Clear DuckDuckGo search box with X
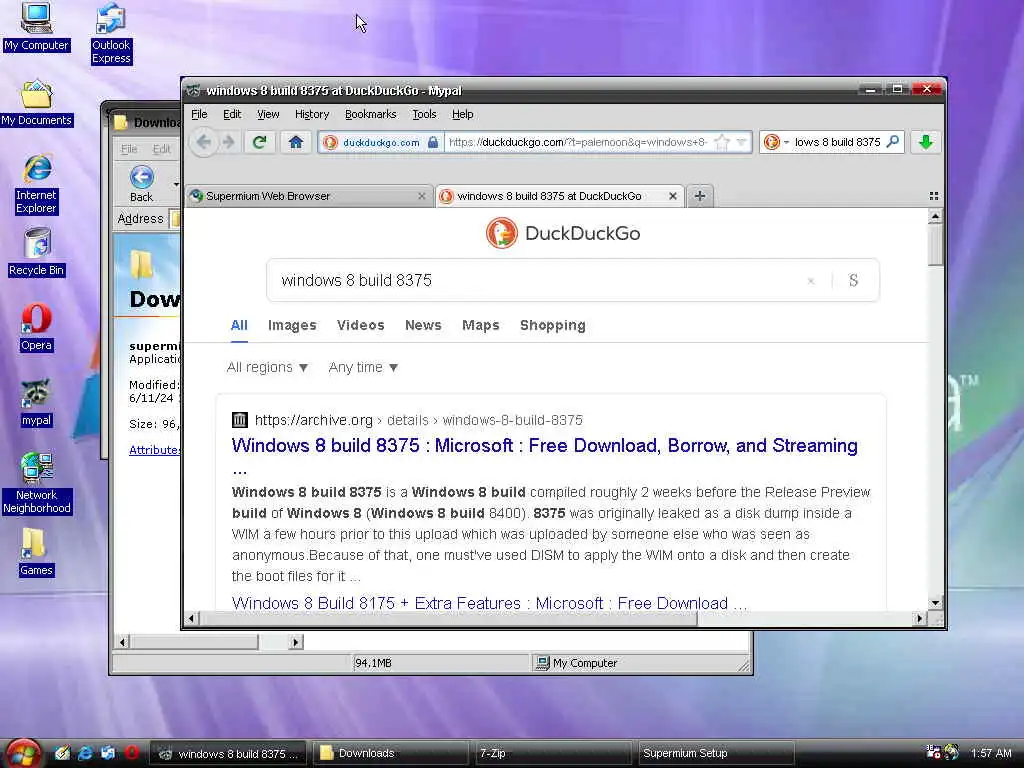1024x768 pixels. coord(811,281)
